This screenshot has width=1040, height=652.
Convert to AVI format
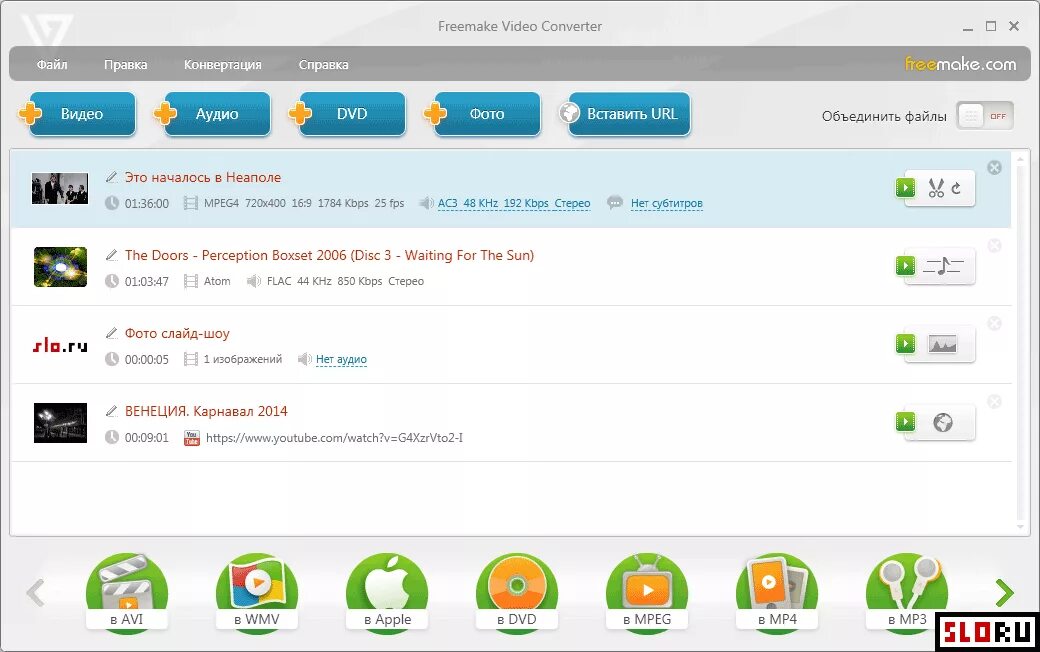click(x=127, y=593)
